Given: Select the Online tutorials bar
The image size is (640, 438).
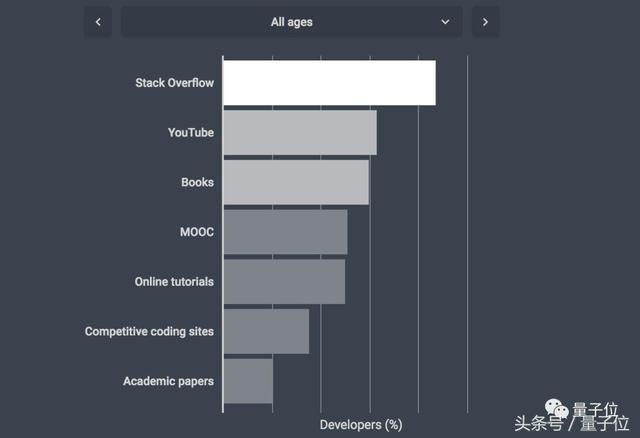Looking at the screenshot, I should [284, 282].
